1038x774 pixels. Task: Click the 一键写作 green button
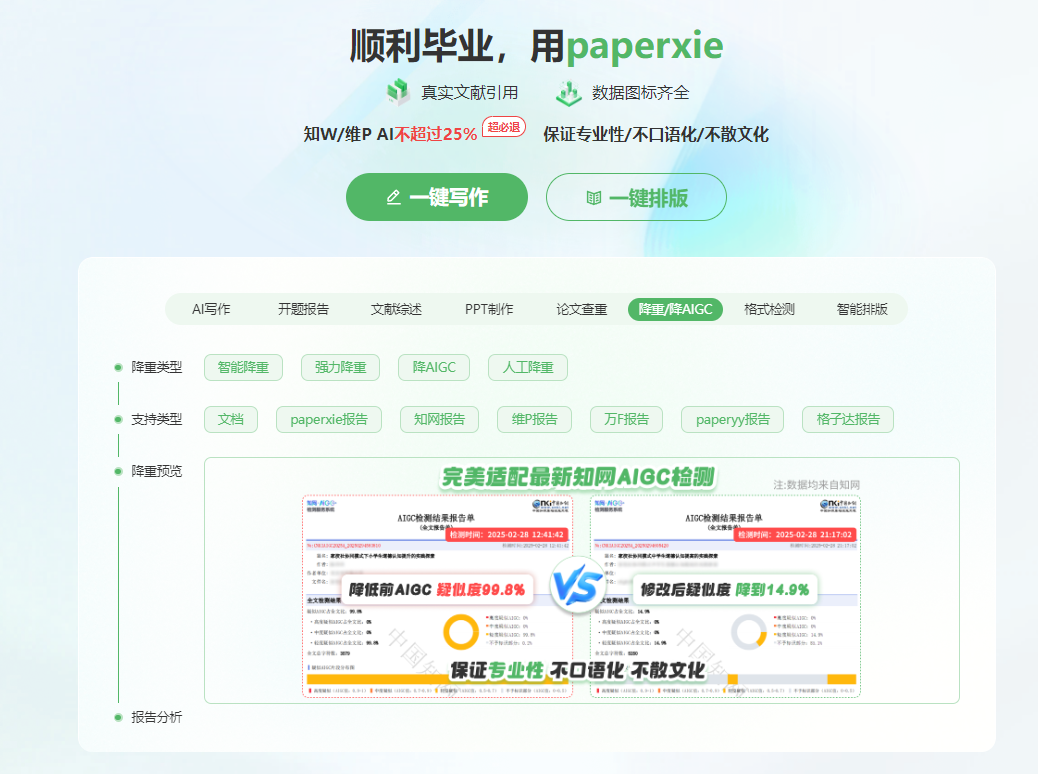point(436,197)
